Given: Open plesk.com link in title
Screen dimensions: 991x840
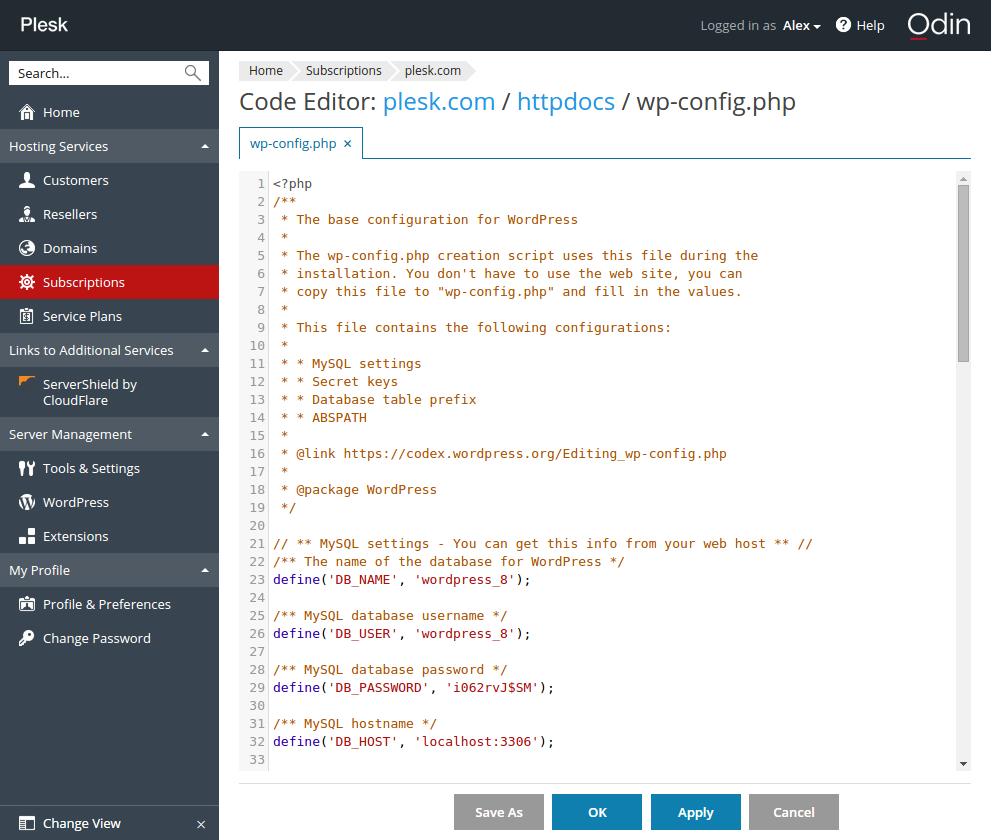Looking at the screenshot, I should coord(439,102).
